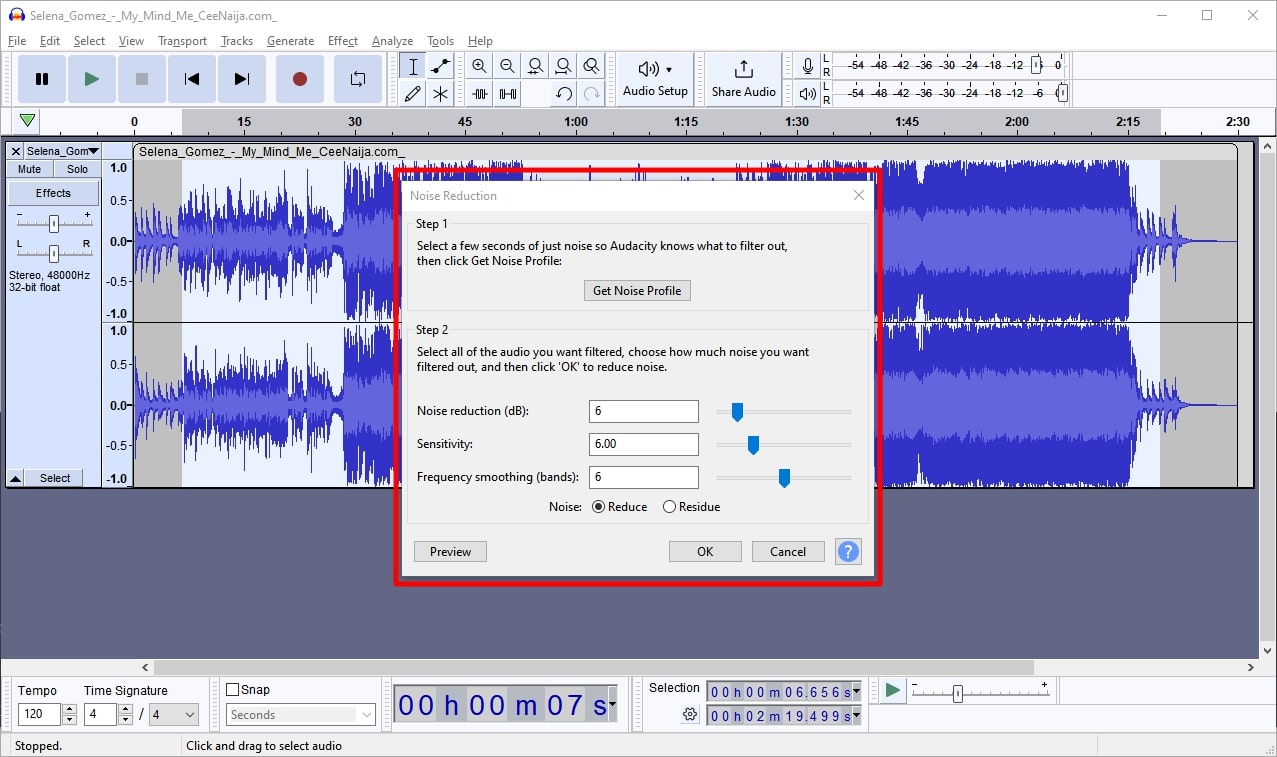Click the track Effects button
1277x757 pixels.
coord(54,193)
